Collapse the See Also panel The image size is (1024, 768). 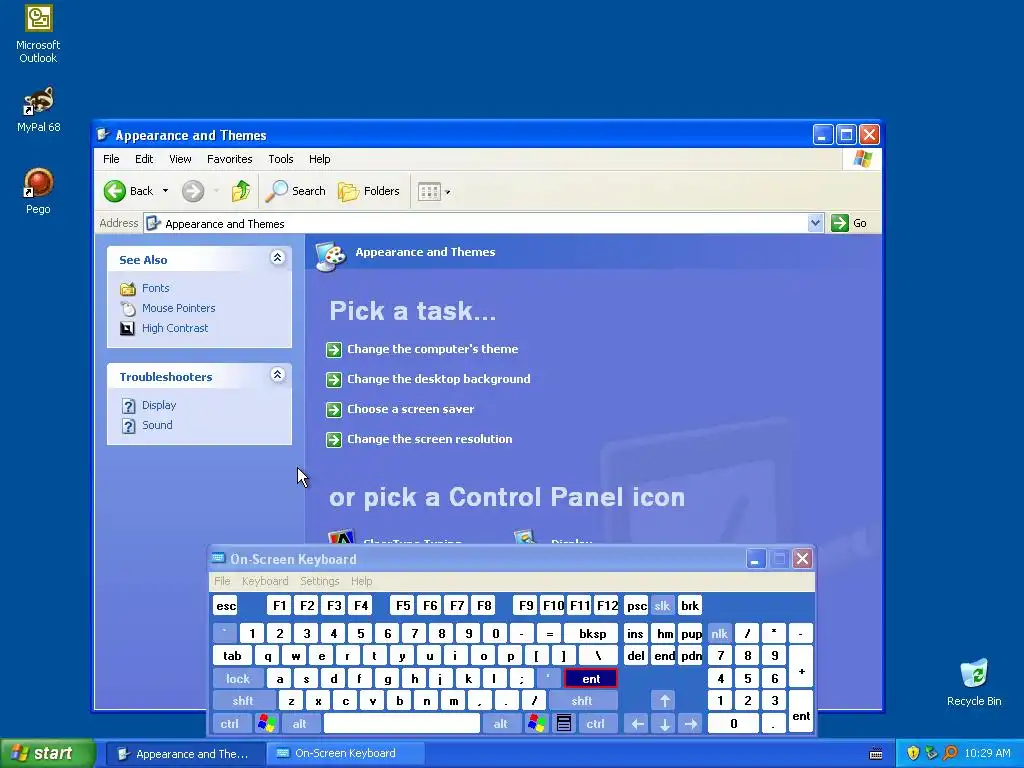[277, 257]
